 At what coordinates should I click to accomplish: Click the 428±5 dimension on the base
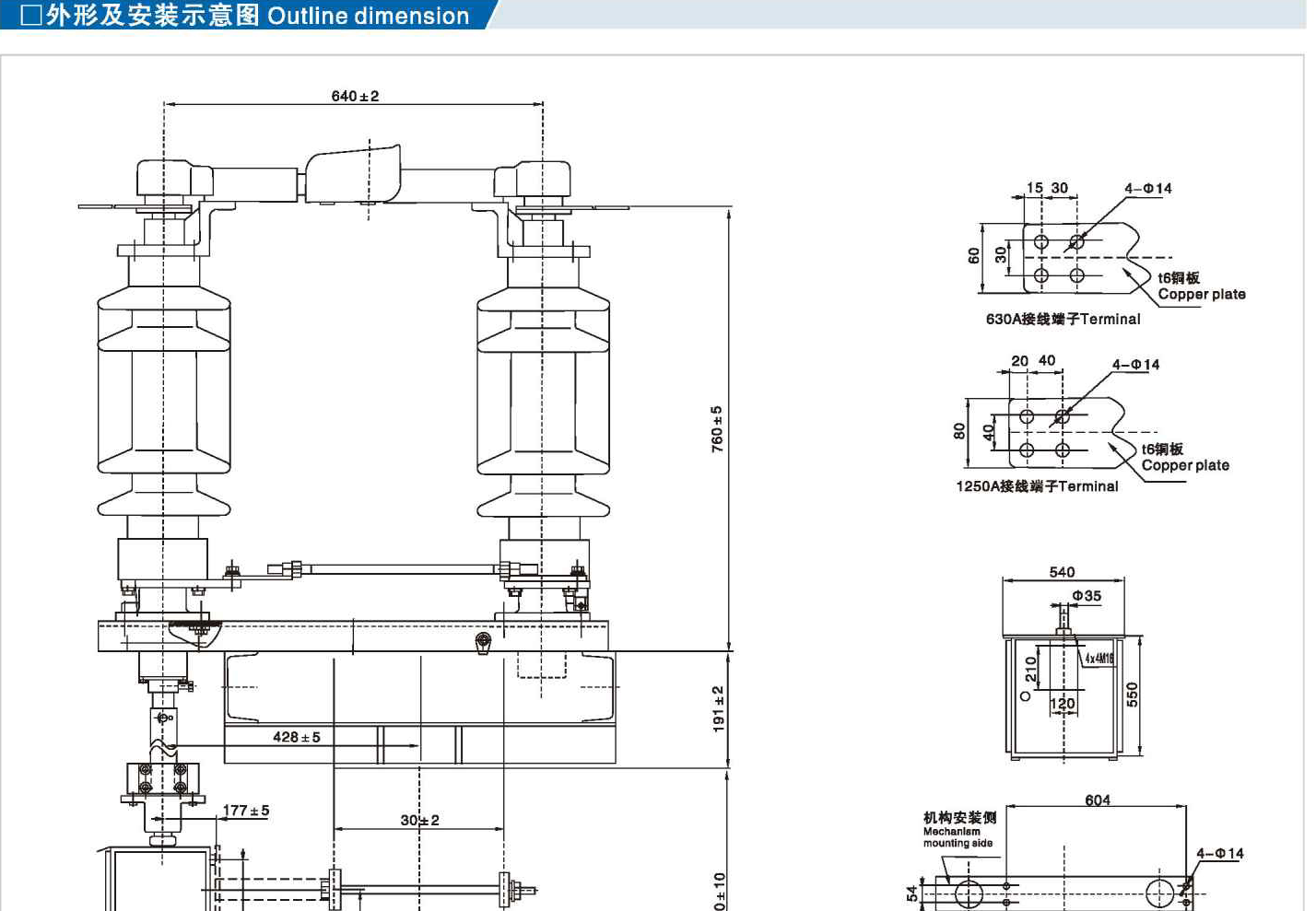pyautogui.click(x=297, y=737)
